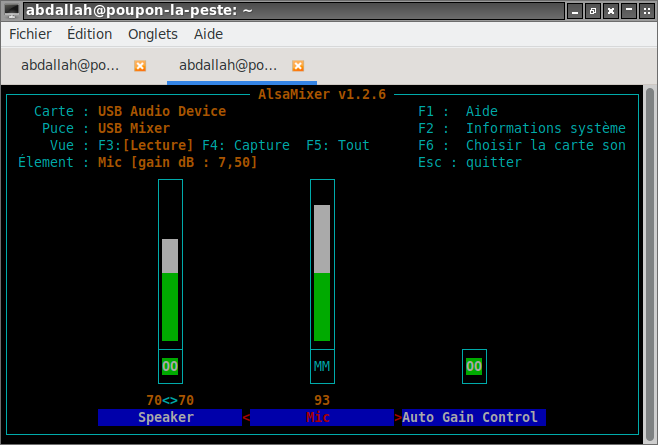Click the Speaker volume bar
This screenshot has width=658, height=445.
click(x=170, y=264)
